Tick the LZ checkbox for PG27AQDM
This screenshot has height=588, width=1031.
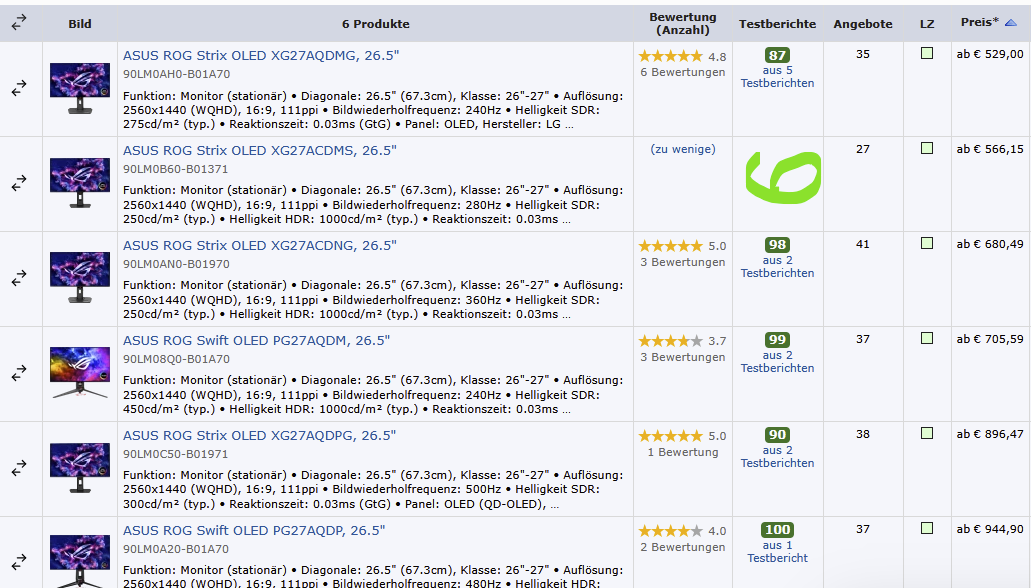[x=927, y=338]
